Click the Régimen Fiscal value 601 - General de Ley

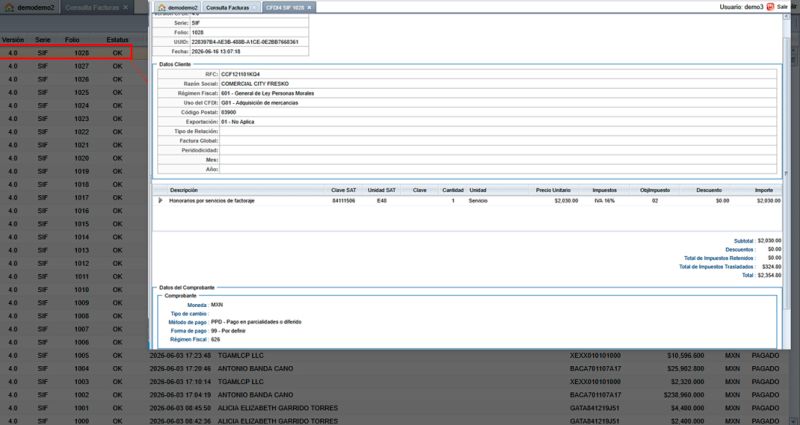click(x=267, y=93)
